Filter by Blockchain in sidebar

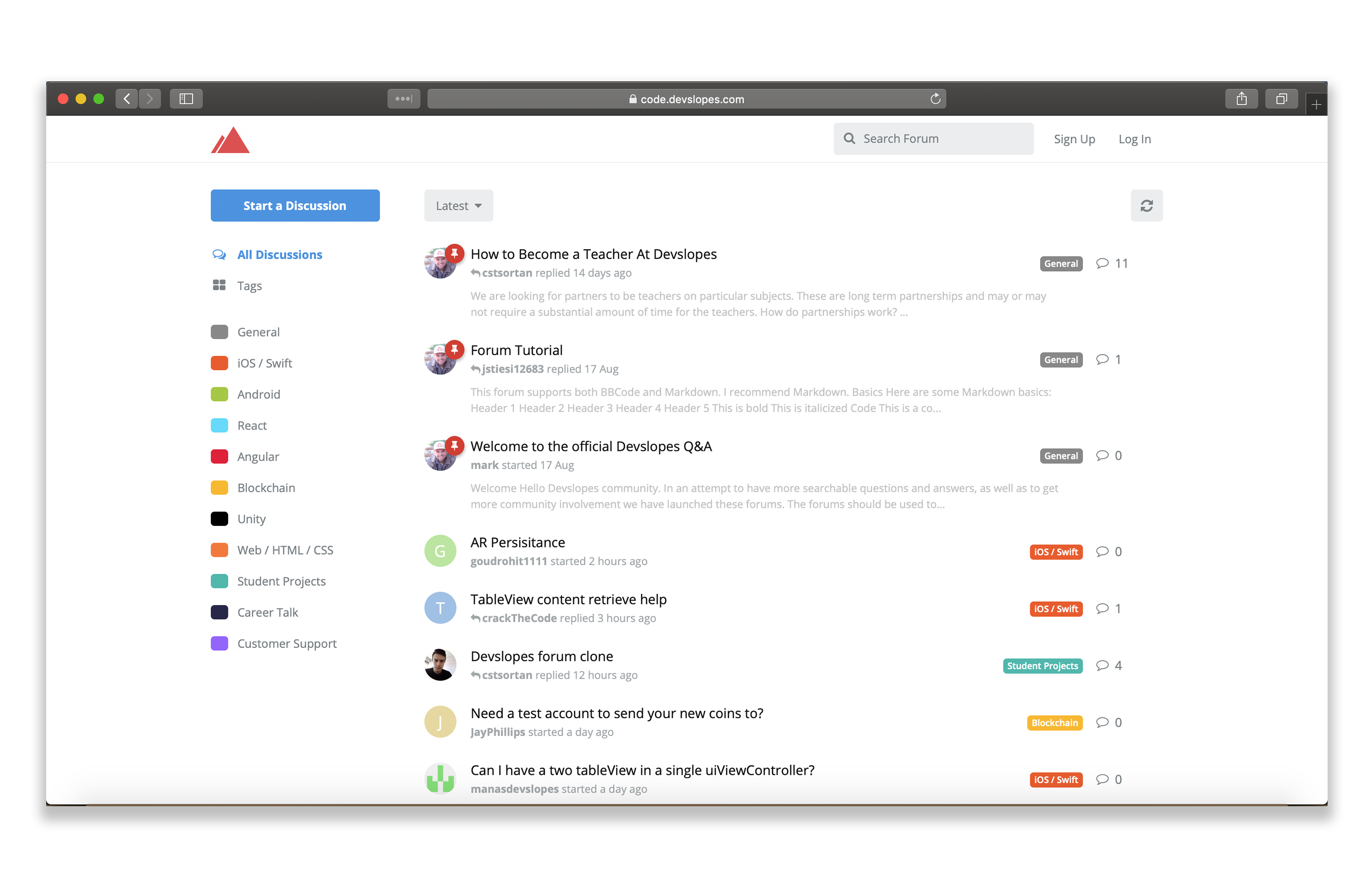[266, 487]
